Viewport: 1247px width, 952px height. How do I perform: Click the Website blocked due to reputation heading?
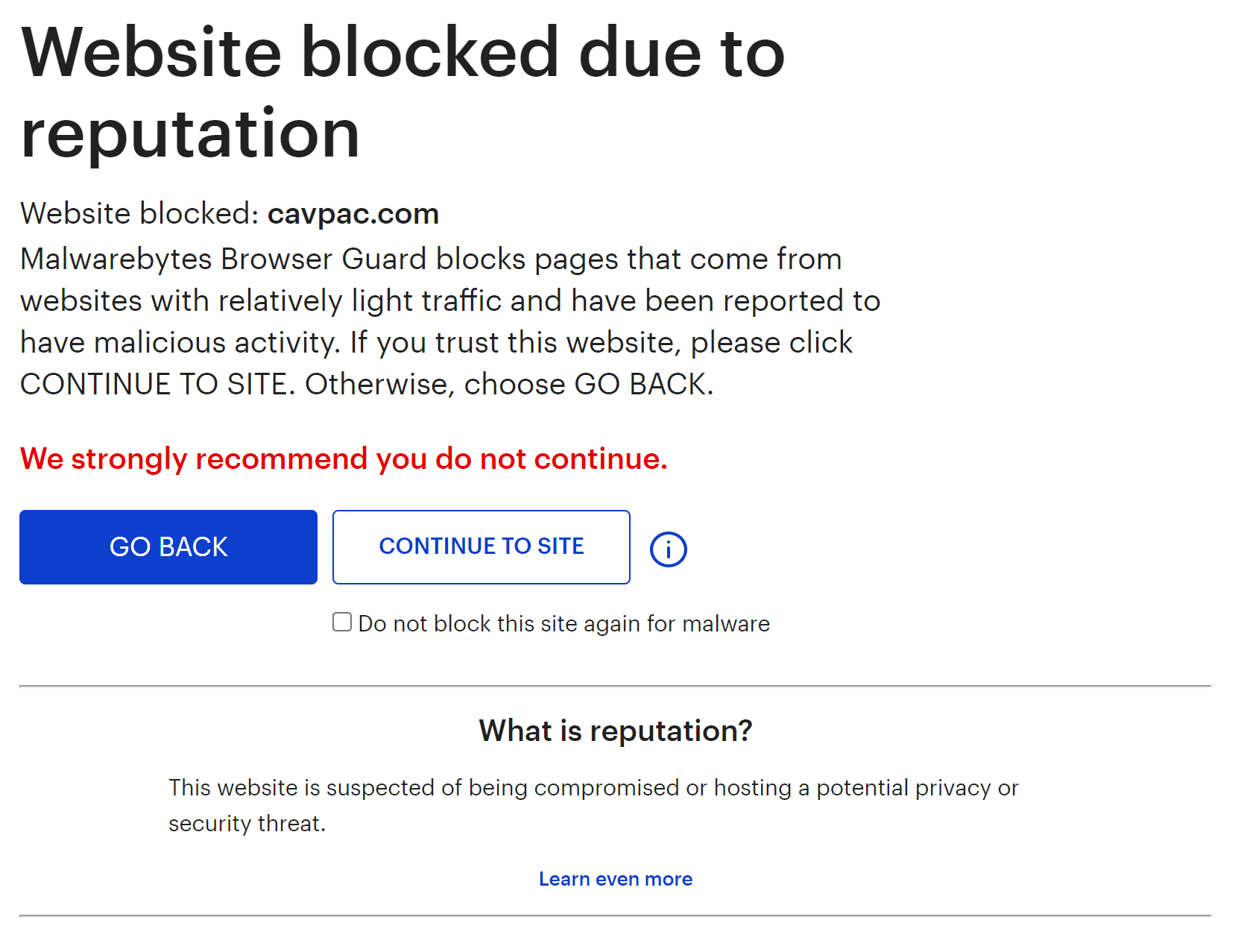(x=402, y=92)
